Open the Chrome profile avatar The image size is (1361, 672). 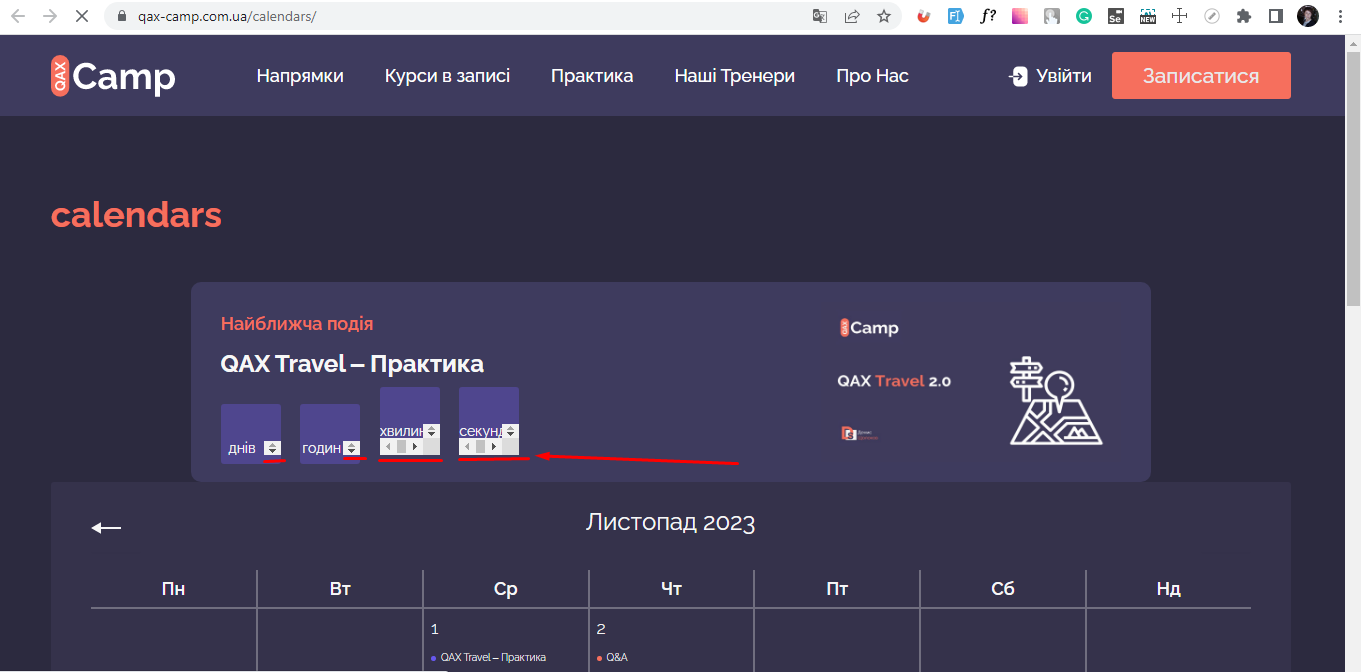coord(1307,14)
